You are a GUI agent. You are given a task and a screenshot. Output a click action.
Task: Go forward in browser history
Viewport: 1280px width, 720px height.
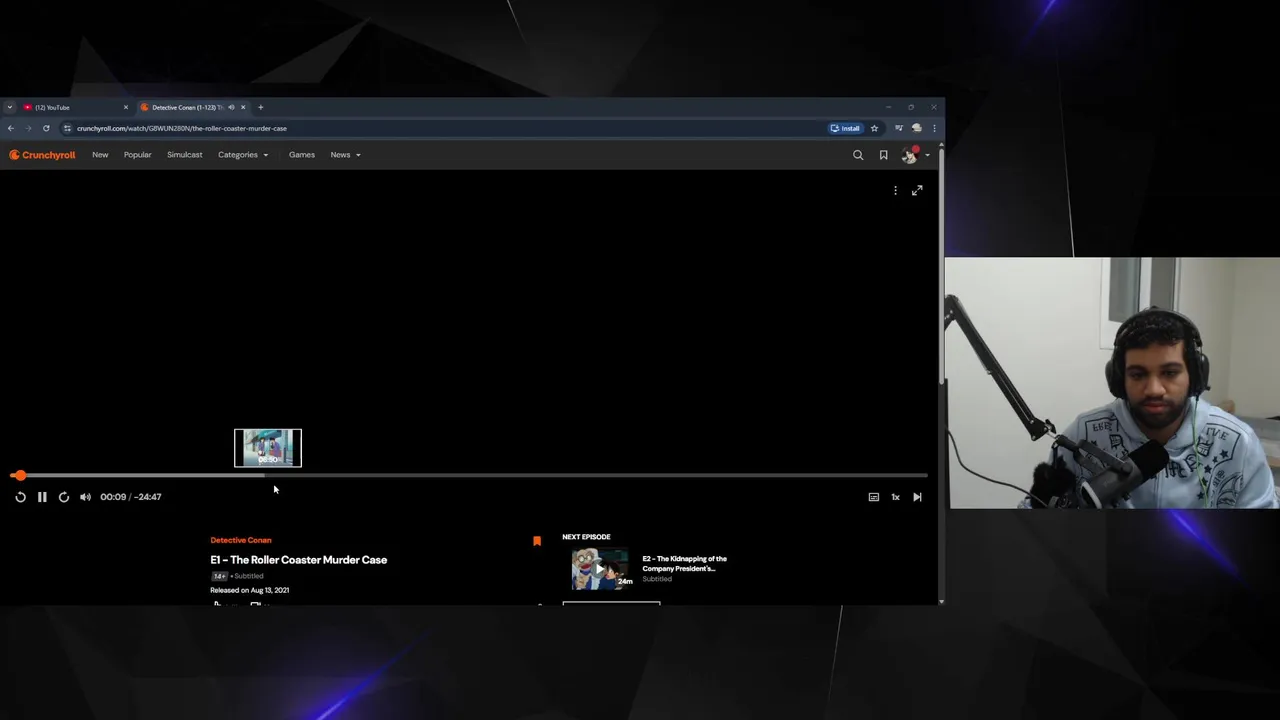(28, 128)
